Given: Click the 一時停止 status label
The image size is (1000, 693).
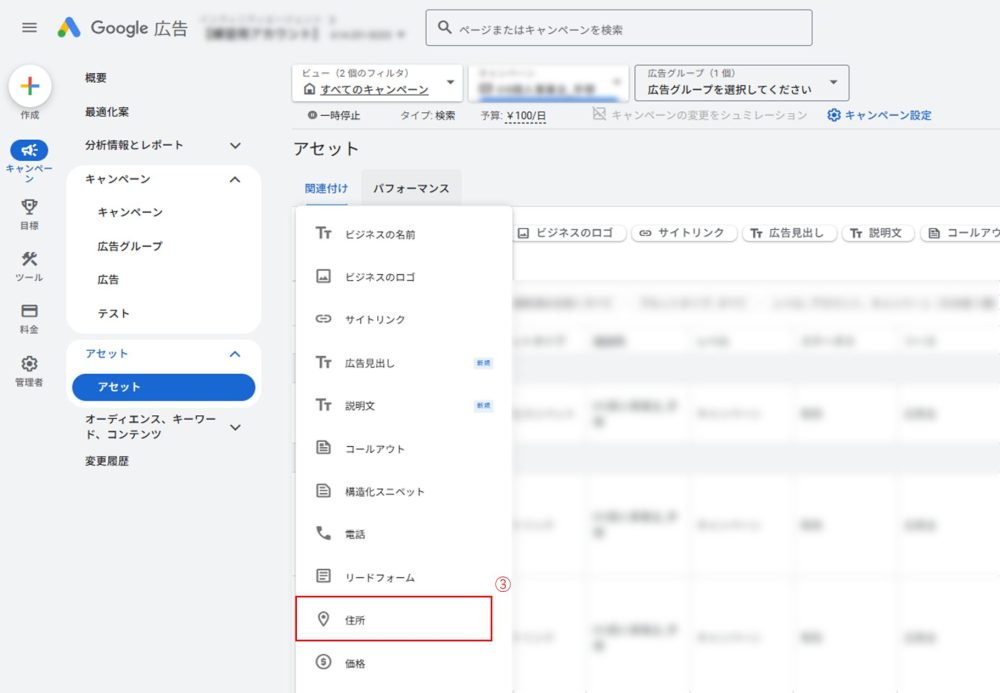Looking at the screenshot, I should click(340, 115).
